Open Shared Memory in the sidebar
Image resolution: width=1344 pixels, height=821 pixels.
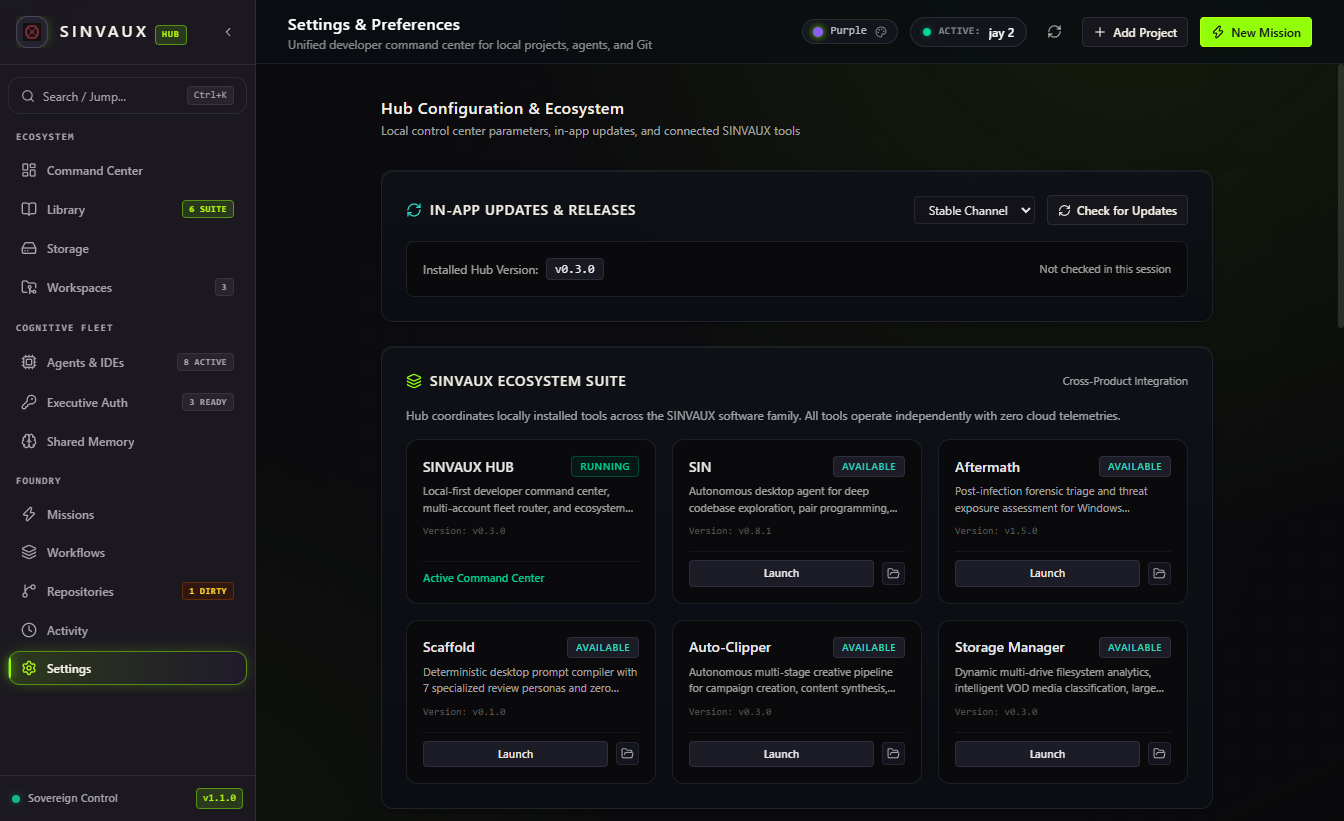click(127, 442)
